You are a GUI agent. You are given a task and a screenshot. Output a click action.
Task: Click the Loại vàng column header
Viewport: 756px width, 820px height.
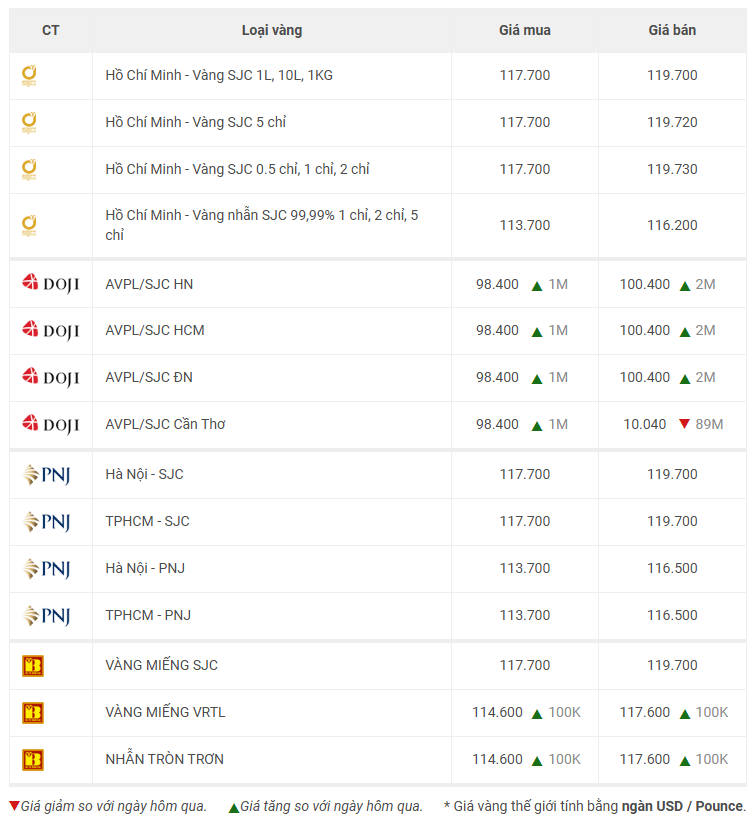pyautogui.click(x=272, y=30)
